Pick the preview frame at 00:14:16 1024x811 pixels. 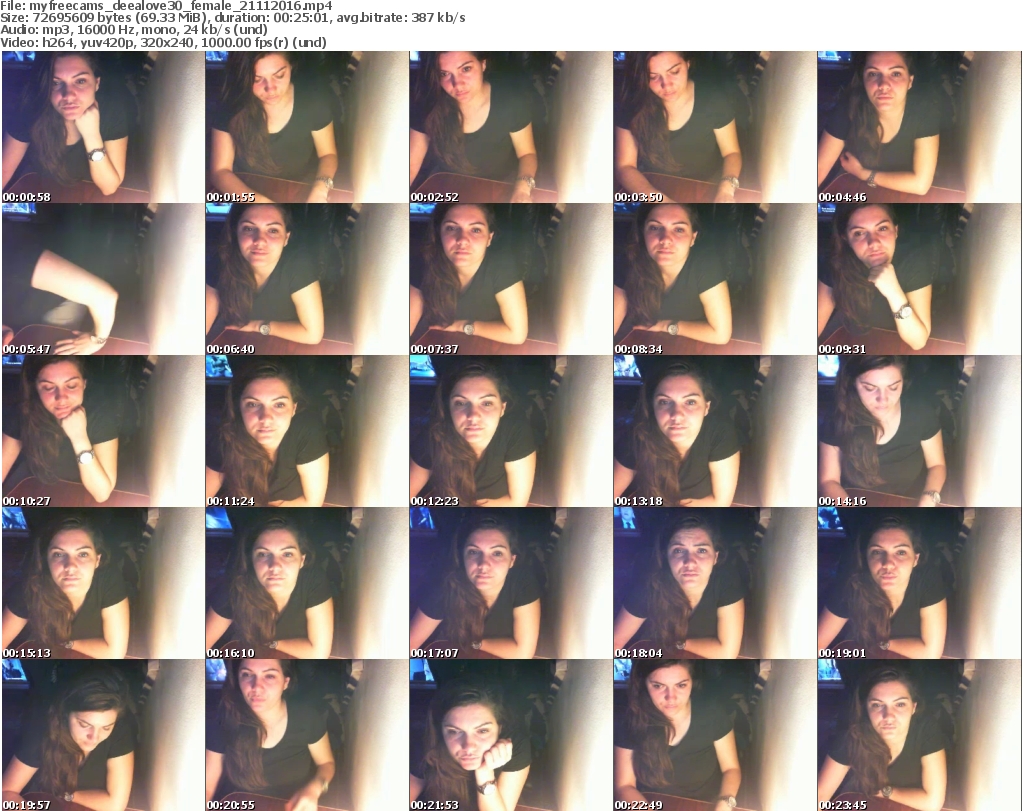tap(919, 432)
